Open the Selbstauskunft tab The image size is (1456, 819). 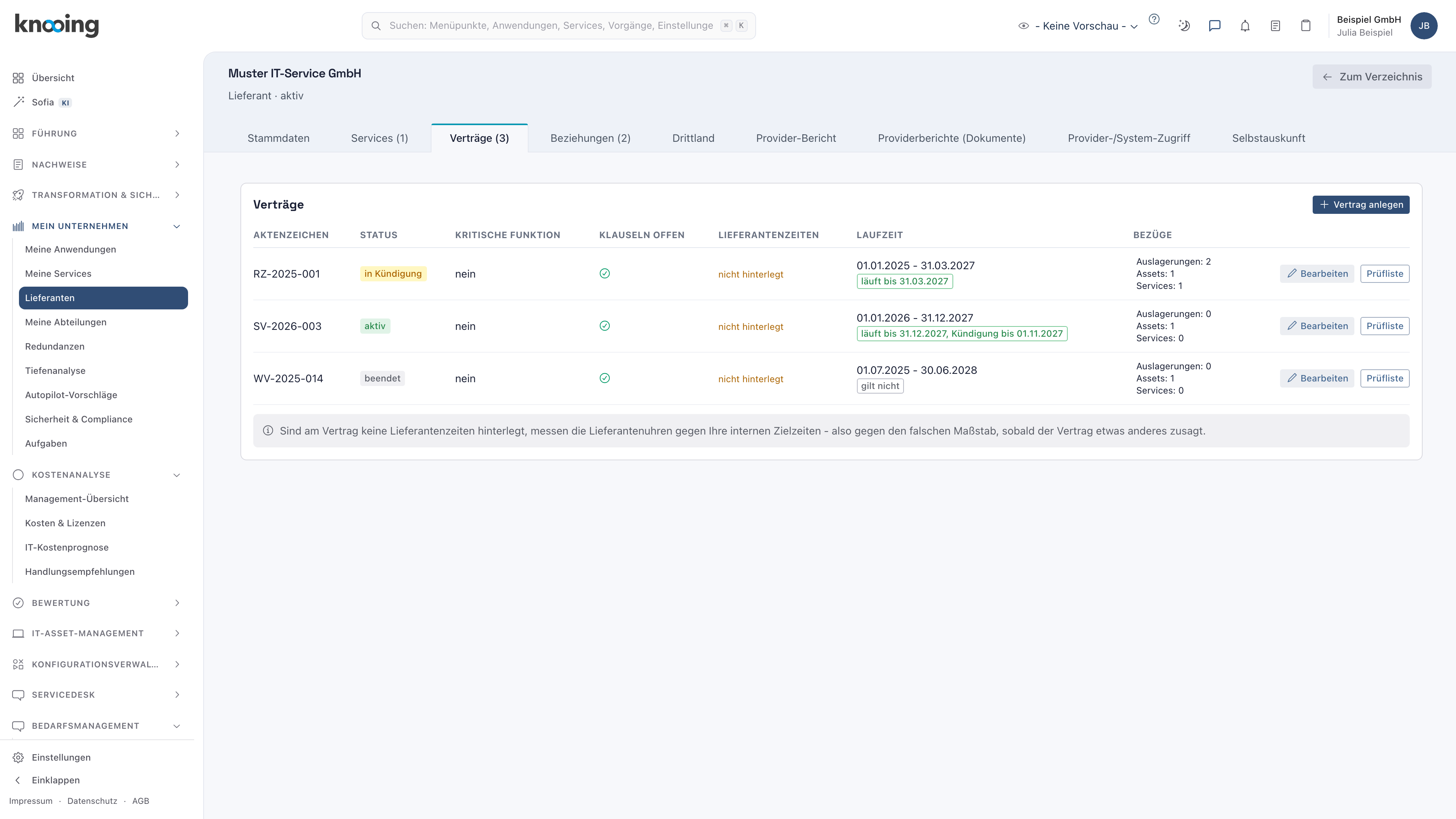pos(1268,138)
